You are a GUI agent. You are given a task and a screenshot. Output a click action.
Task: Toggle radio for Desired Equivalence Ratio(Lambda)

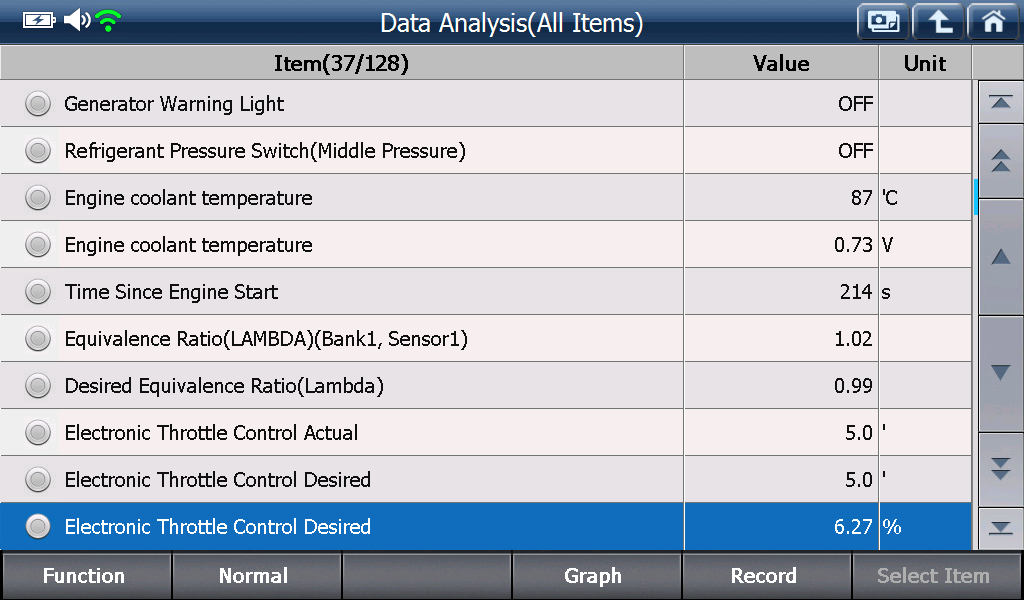tap(38, 386)
